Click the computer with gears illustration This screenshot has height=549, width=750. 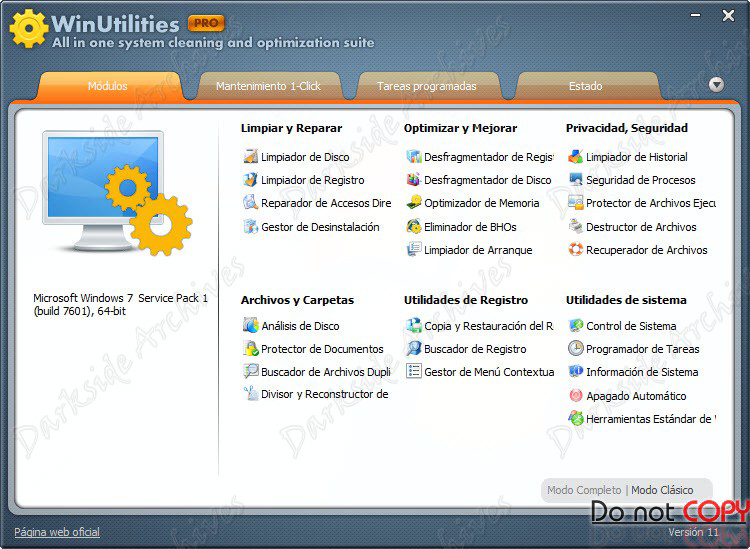tap(117, 193)
